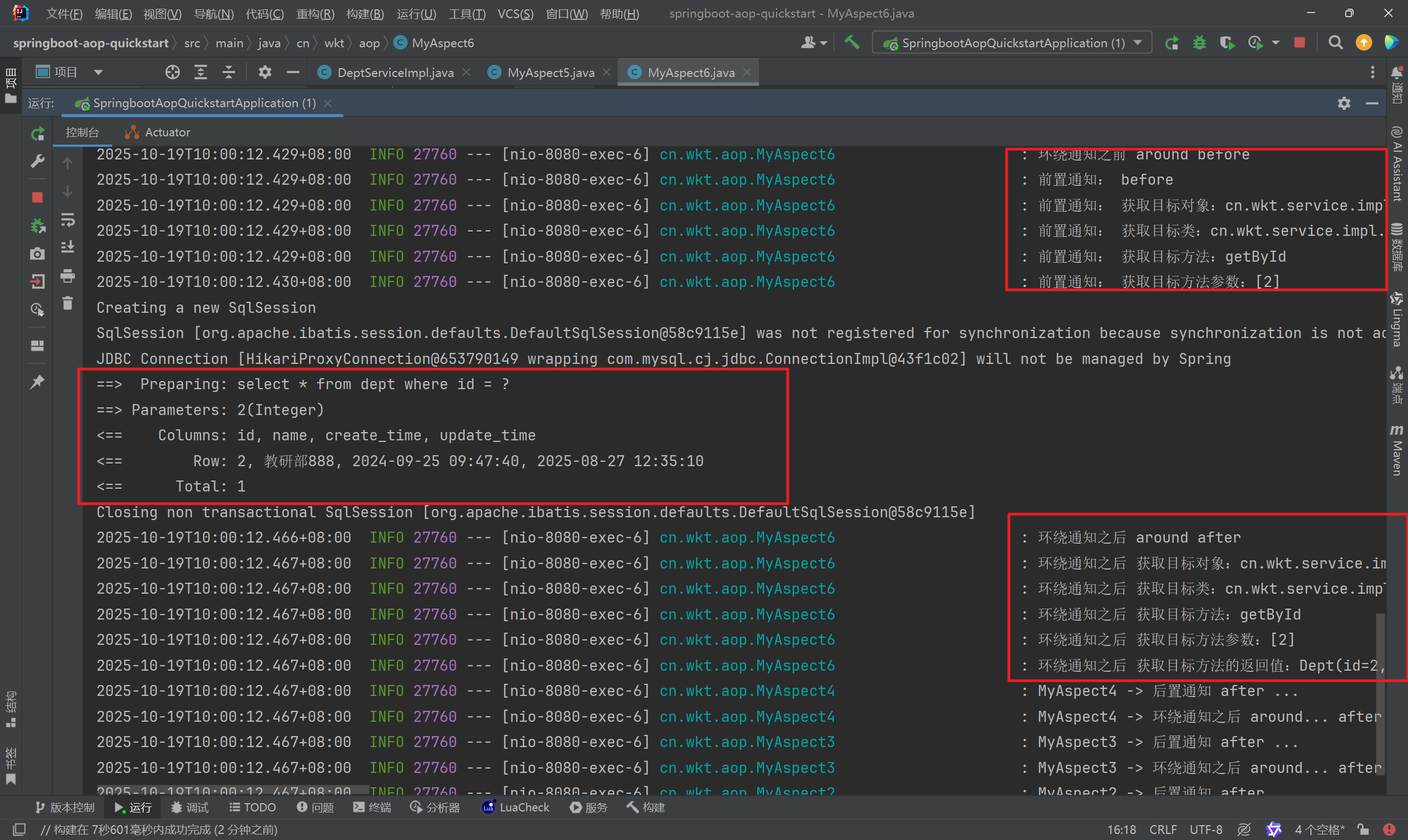Stop the running process in run panel

pos(37,197)
